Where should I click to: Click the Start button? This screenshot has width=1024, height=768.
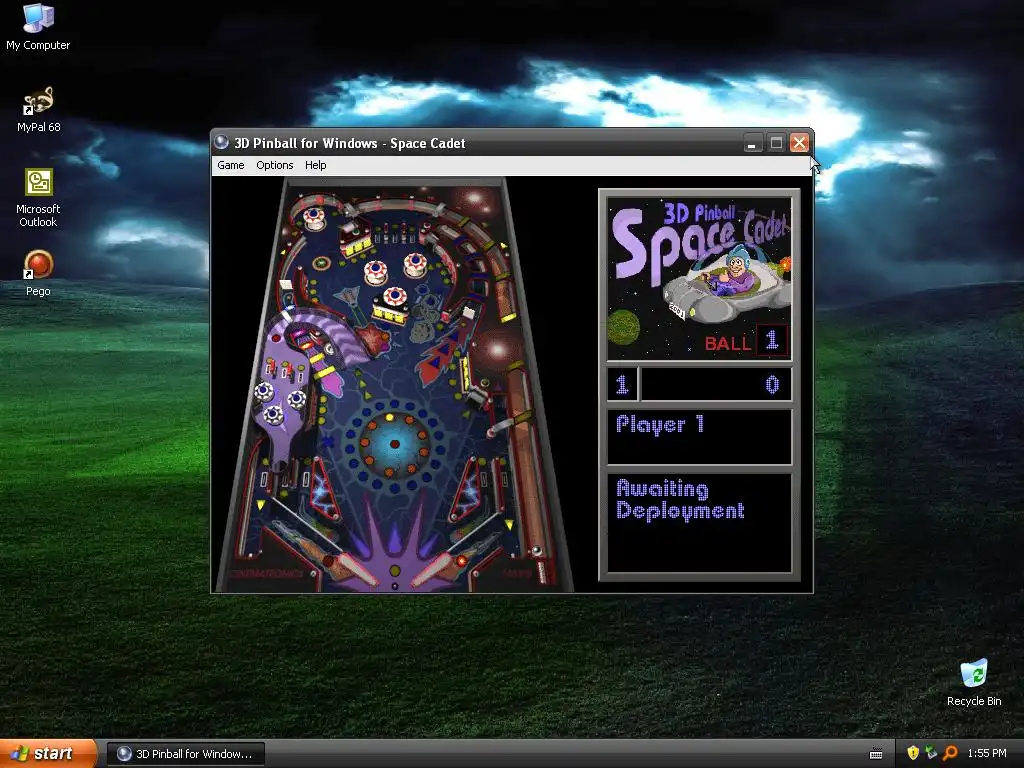coord(48,754)
